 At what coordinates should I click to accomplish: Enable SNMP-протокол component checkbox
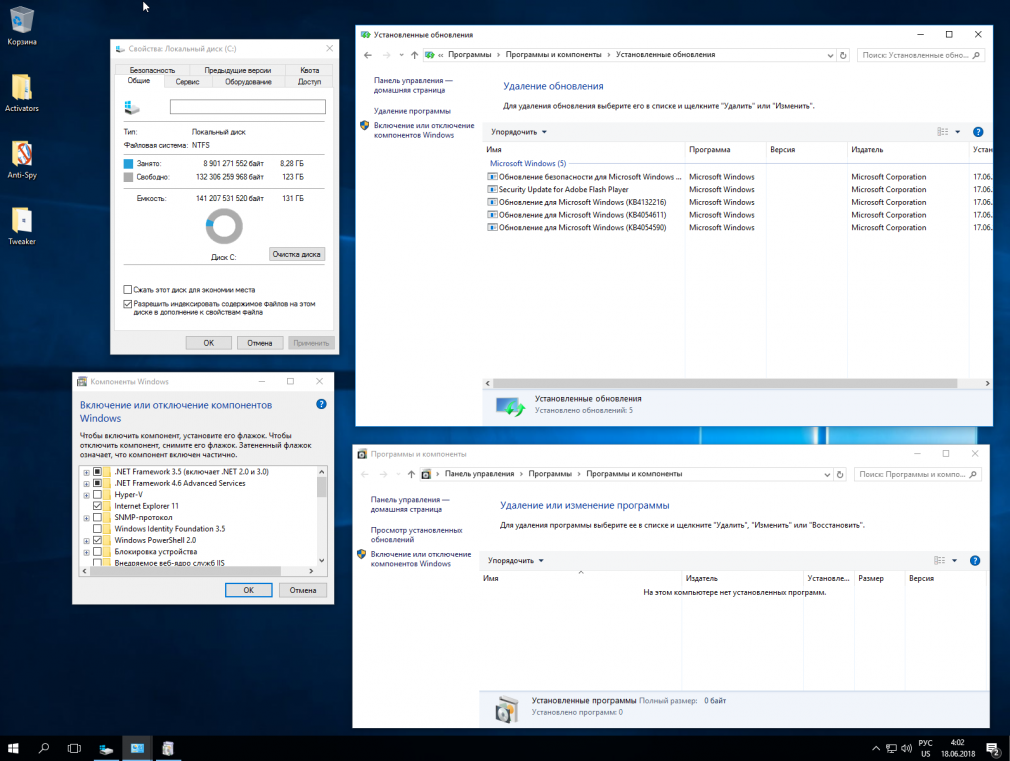coord(98,517)
